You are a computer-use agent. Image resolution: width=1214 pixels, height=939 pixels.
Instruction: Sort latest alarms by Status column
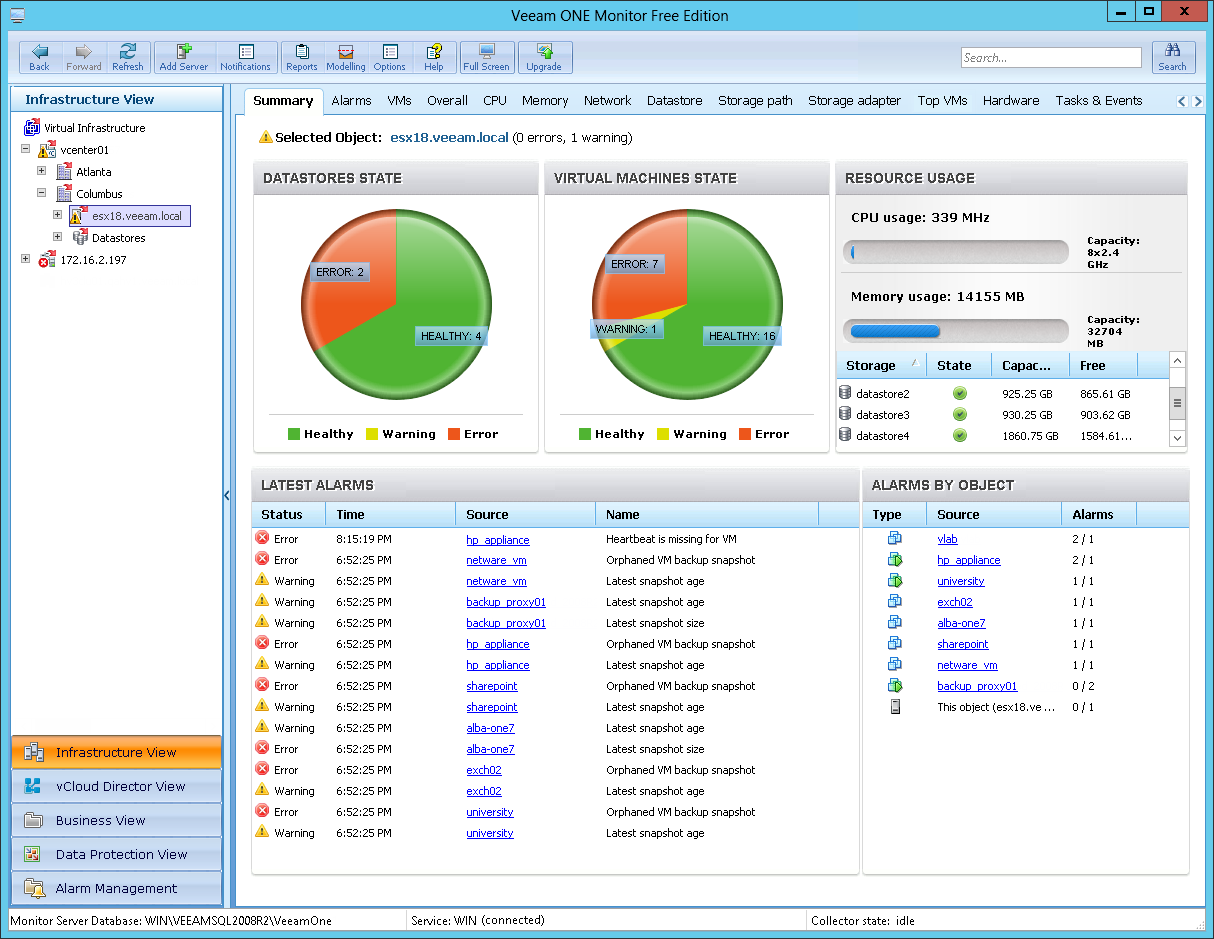click(x=289, y=515)
